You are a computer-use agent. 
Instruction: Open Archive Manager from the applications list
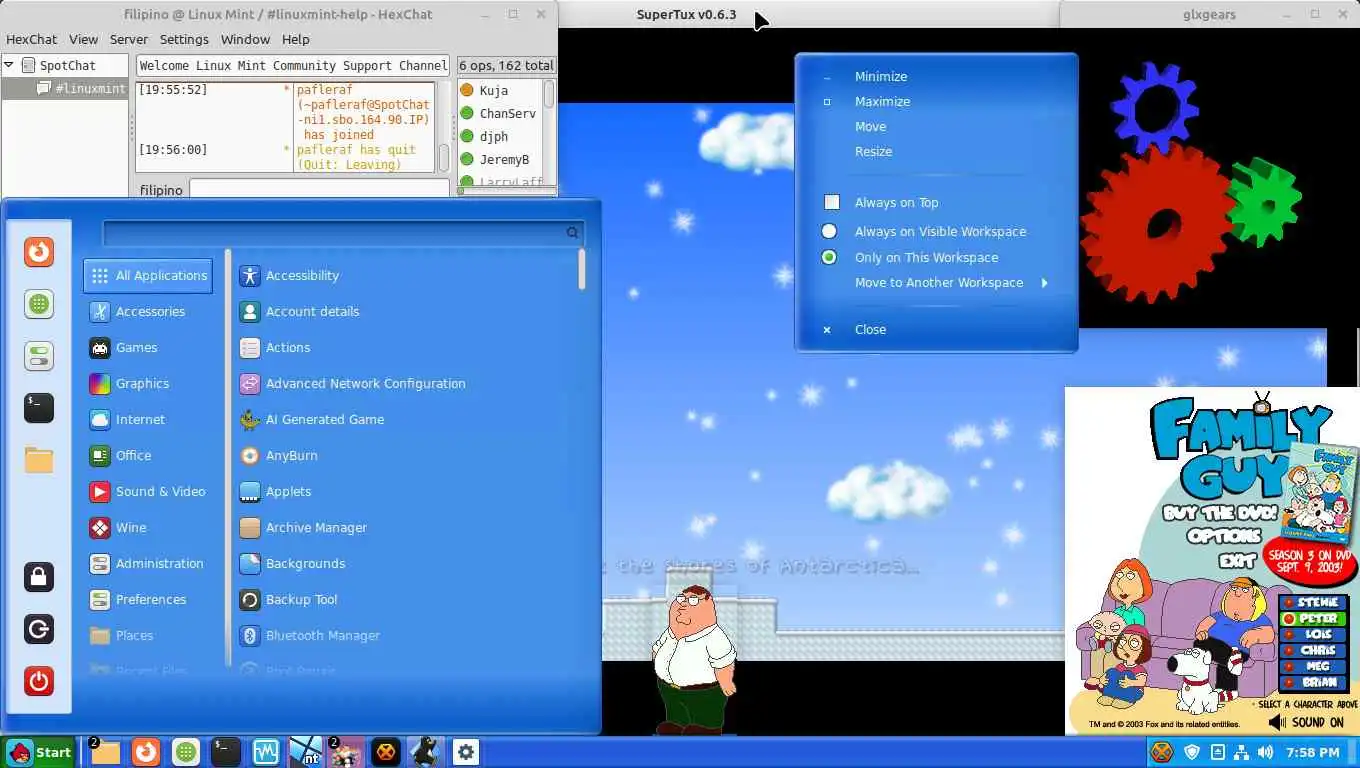(406, 527)
